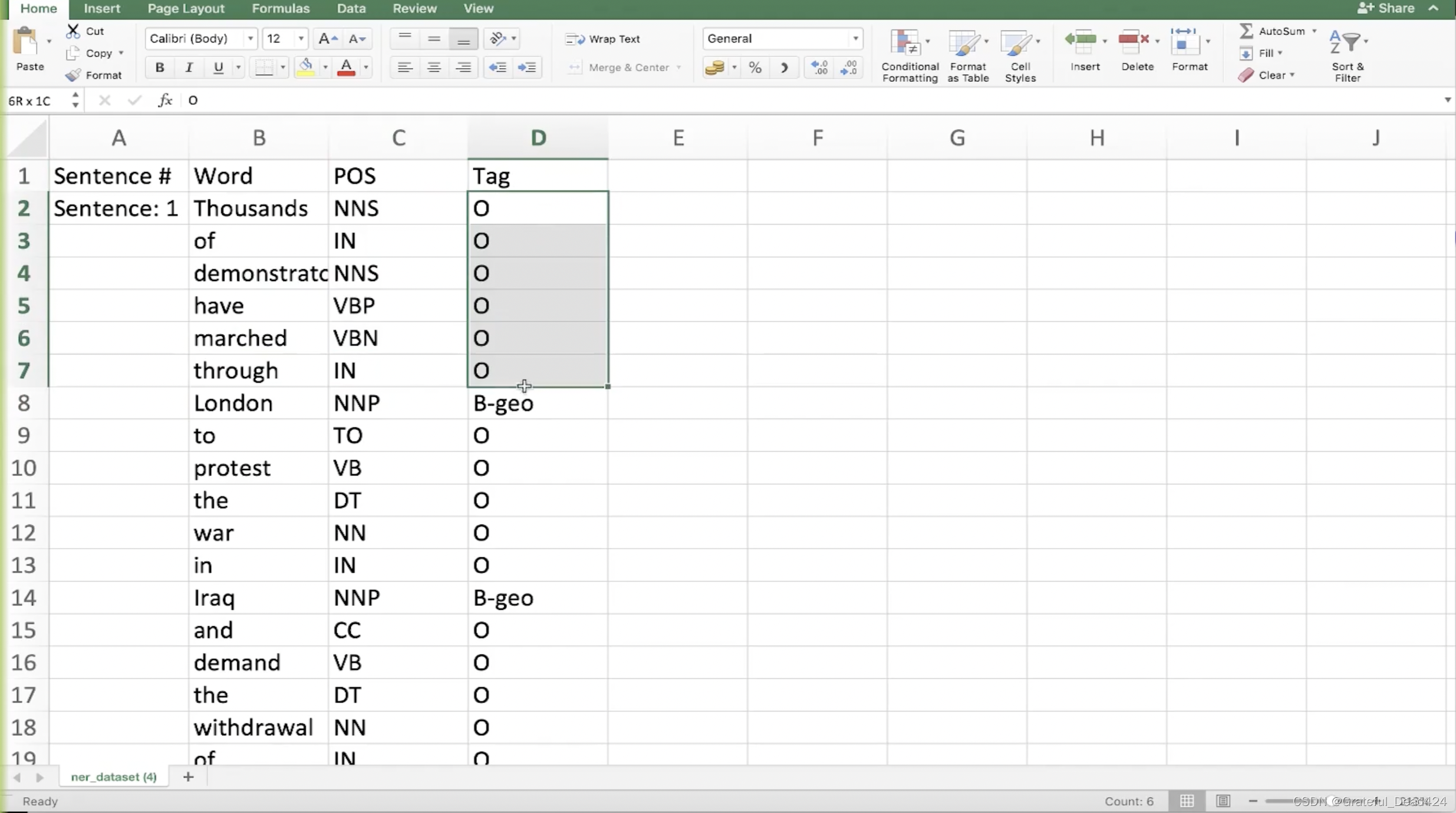Select column E header
1456x813 pixels.
click(x=678, y=138)
